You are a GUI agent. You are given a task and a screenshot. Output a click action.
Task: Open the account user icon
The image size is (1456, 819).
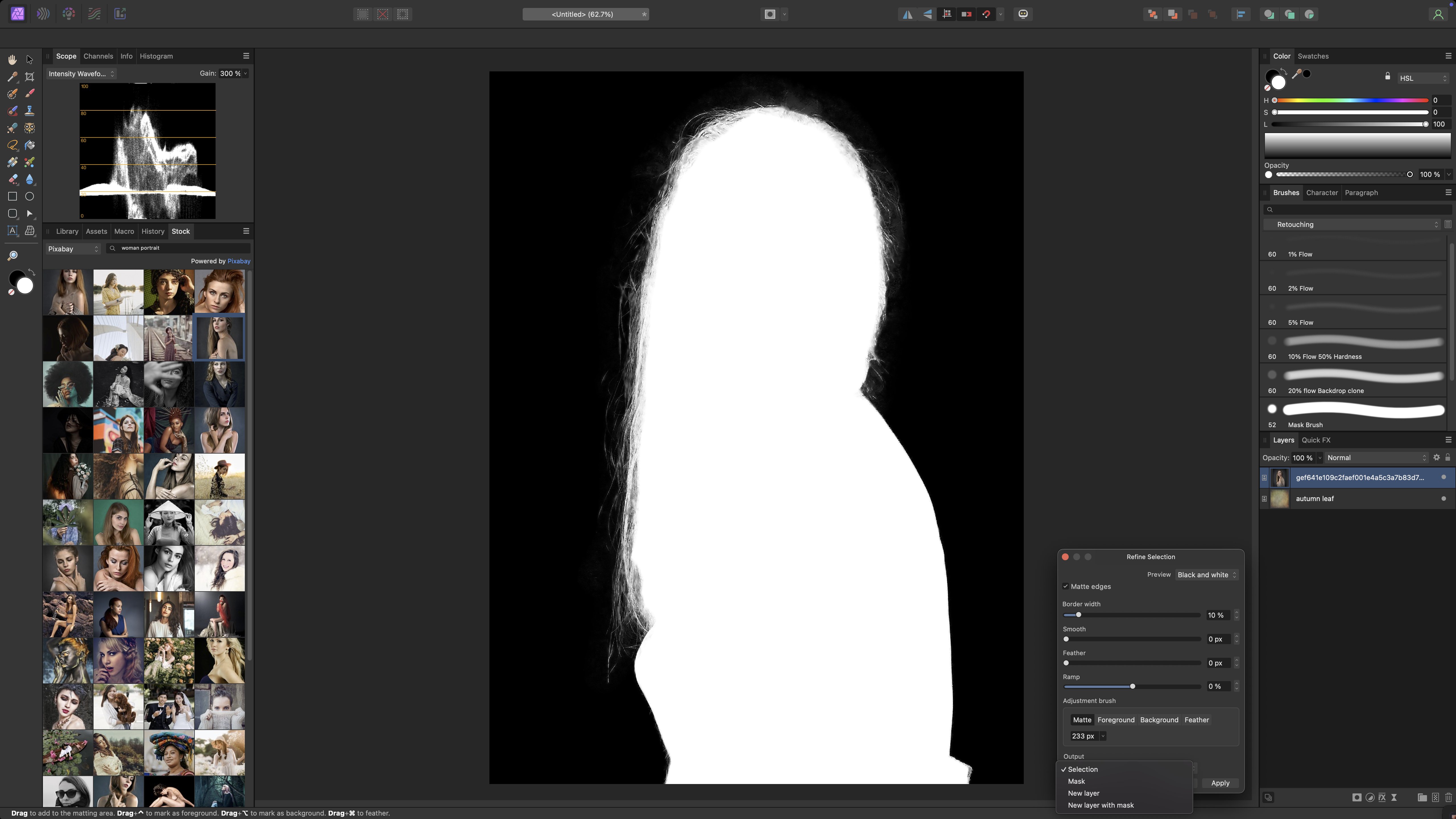pos(1438,14)
